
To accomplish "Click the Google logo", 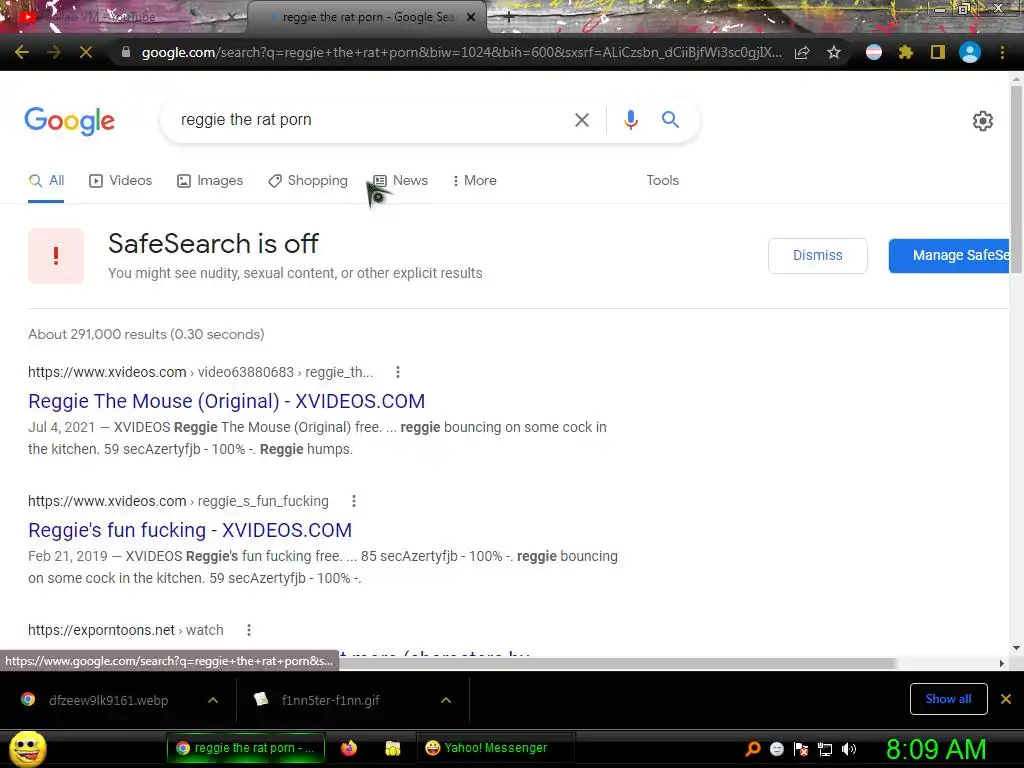I will click(69, 121).
